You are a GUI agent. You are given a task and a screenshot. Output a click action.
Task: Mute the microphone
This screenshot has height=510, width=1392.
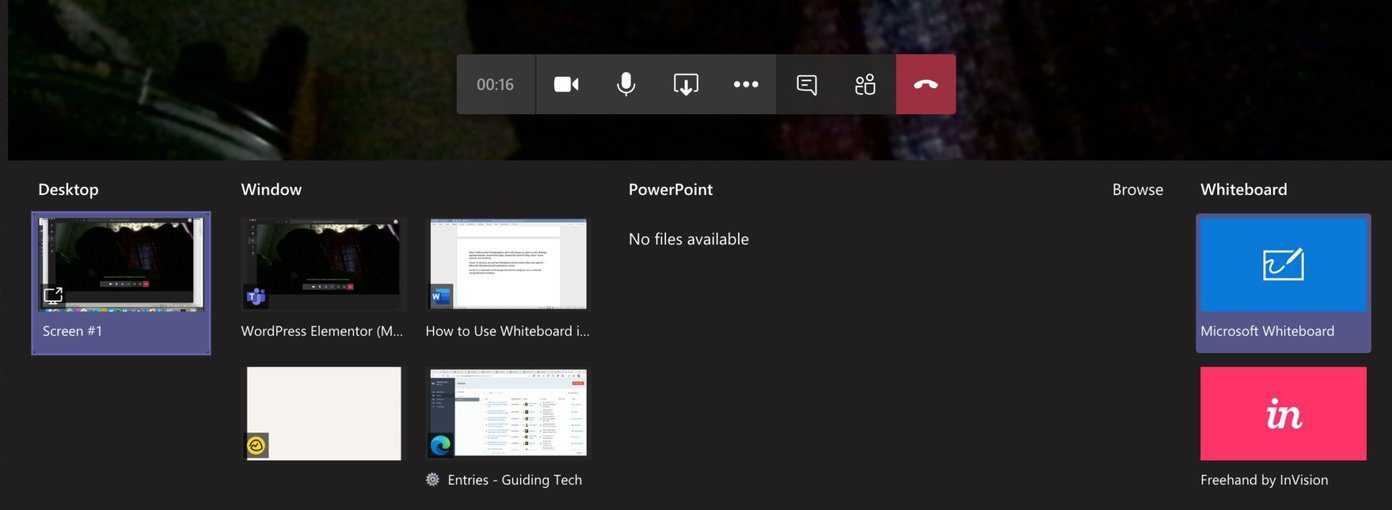[x=626, y=84]
